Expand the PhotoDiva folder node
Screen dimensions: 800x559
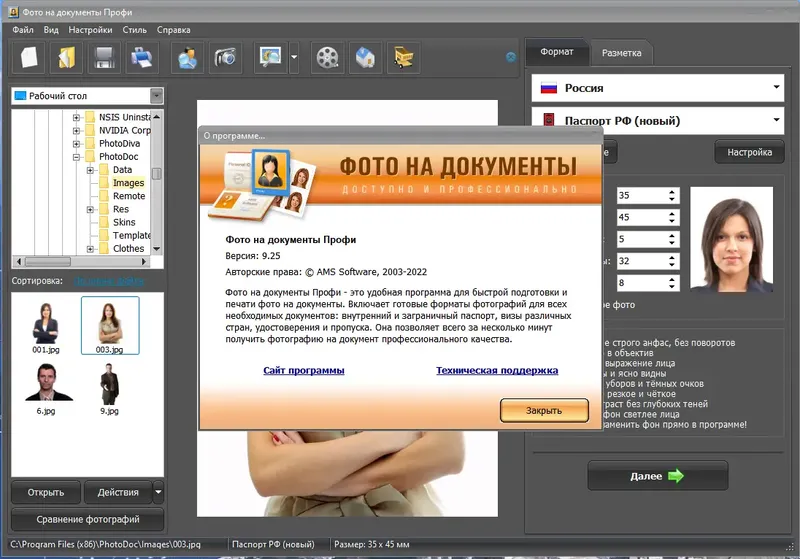pyautogui.click(x=77, y=144)
